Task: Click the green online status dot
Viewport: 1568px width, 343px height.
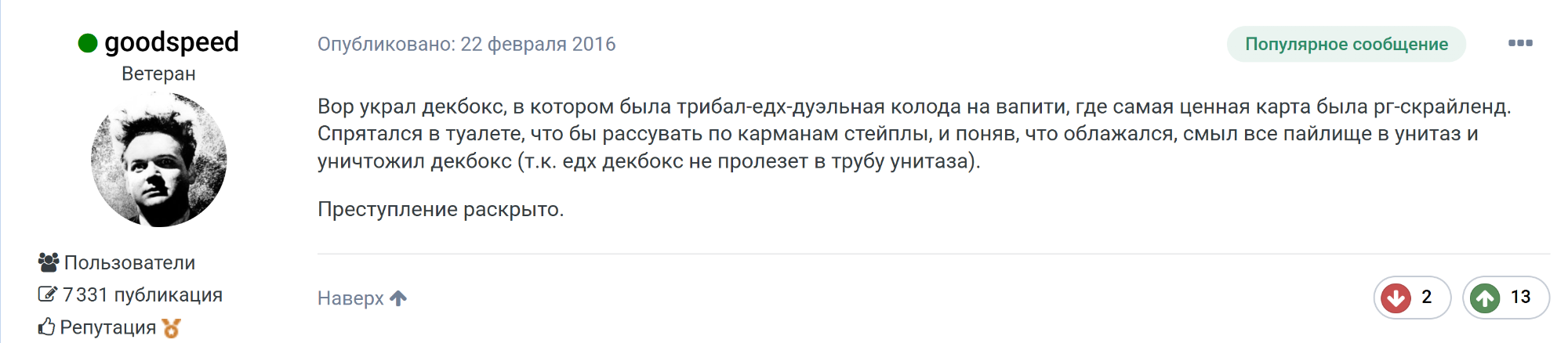Action: point(88,43)
